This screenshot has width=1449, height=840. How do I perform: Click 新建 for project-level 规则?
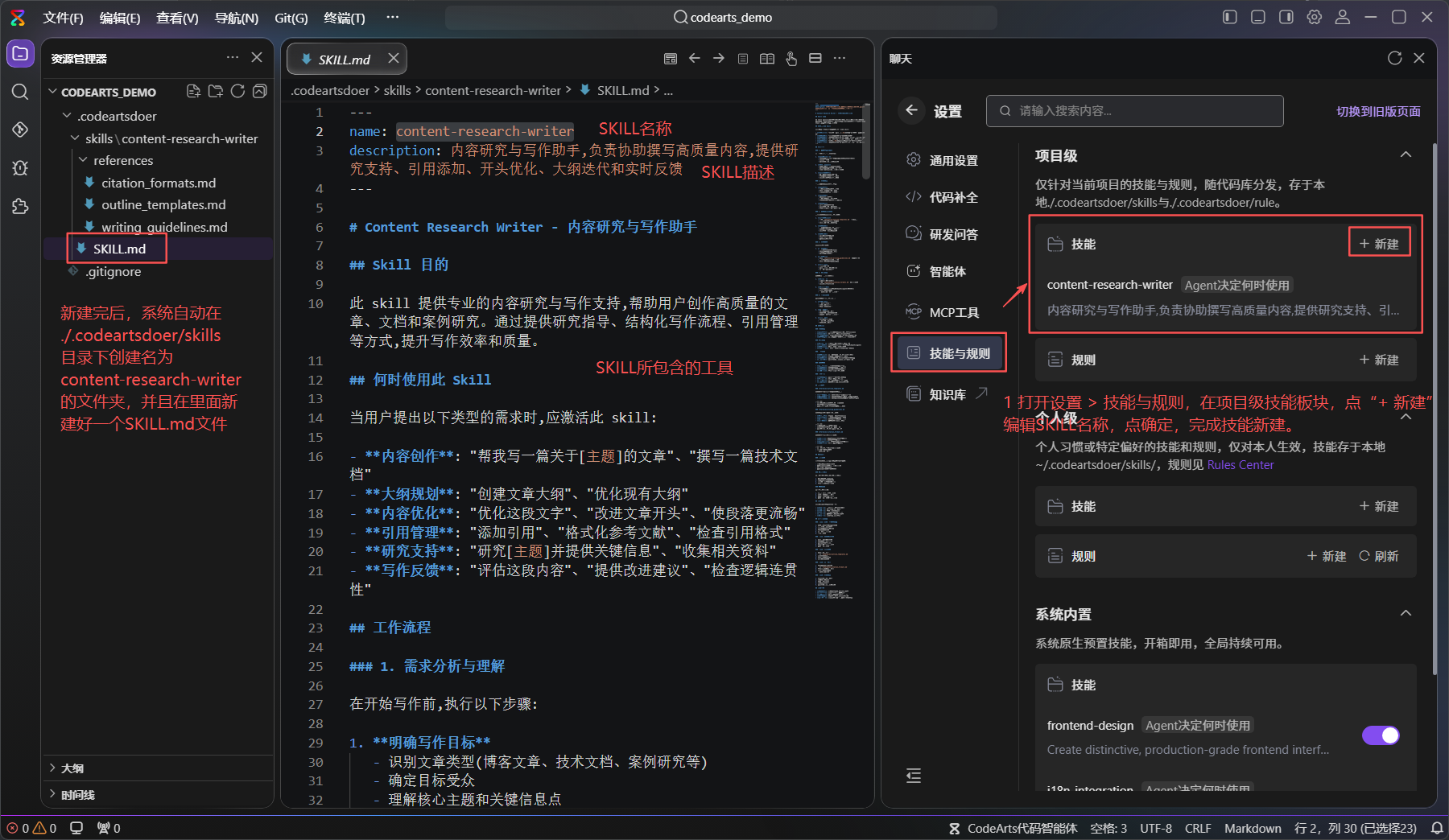(1379, 360)
